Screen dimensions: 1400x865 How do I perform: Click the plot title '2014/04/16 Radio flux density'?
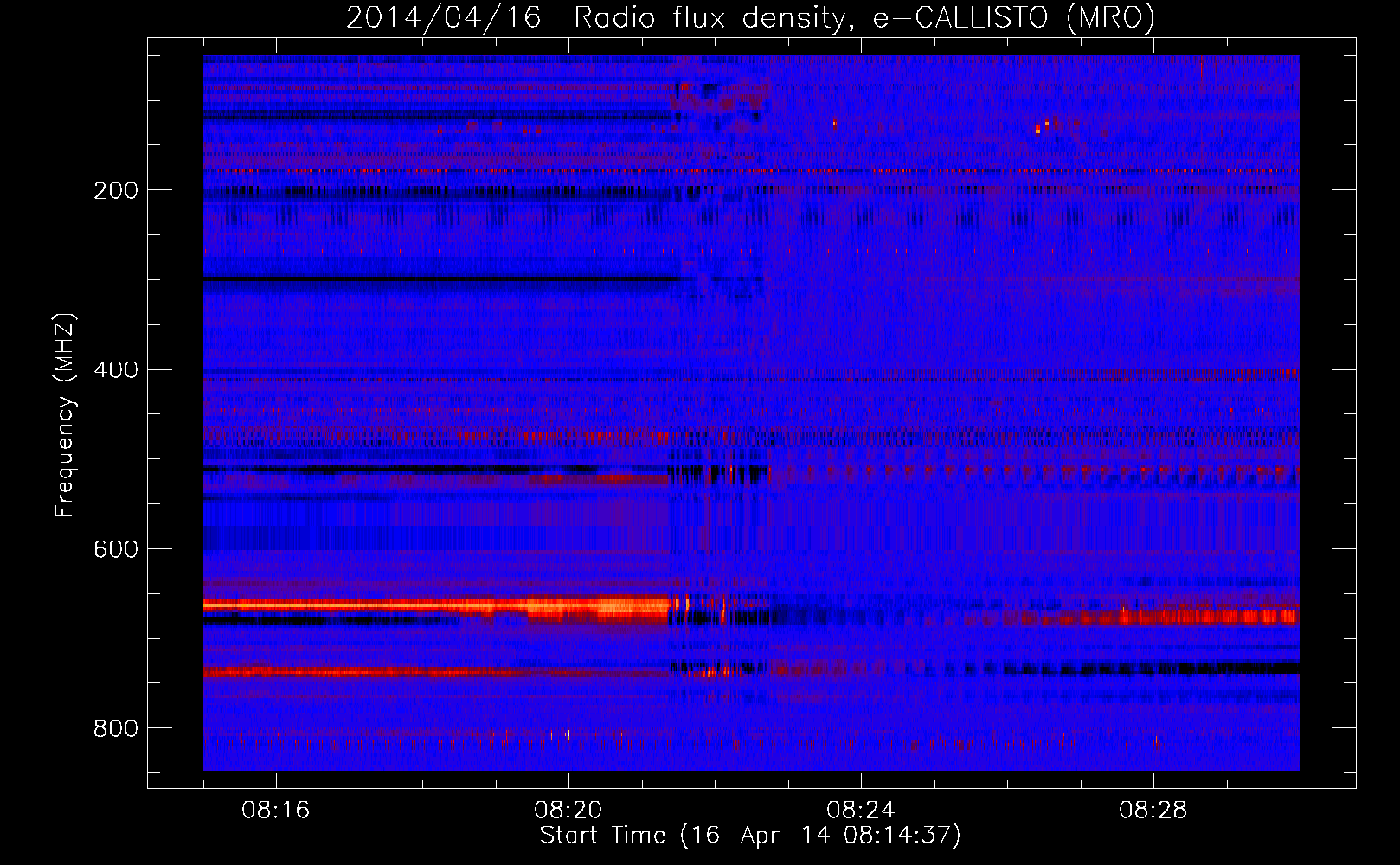tap(751, 17)
